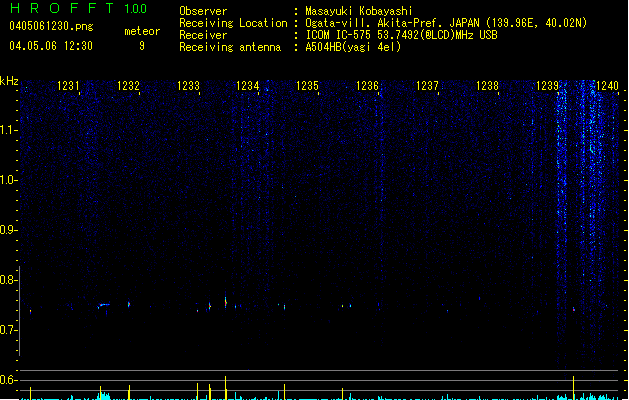Click the meteor count value 9
This screenshot has width=629, height=400.
point(142,46)
